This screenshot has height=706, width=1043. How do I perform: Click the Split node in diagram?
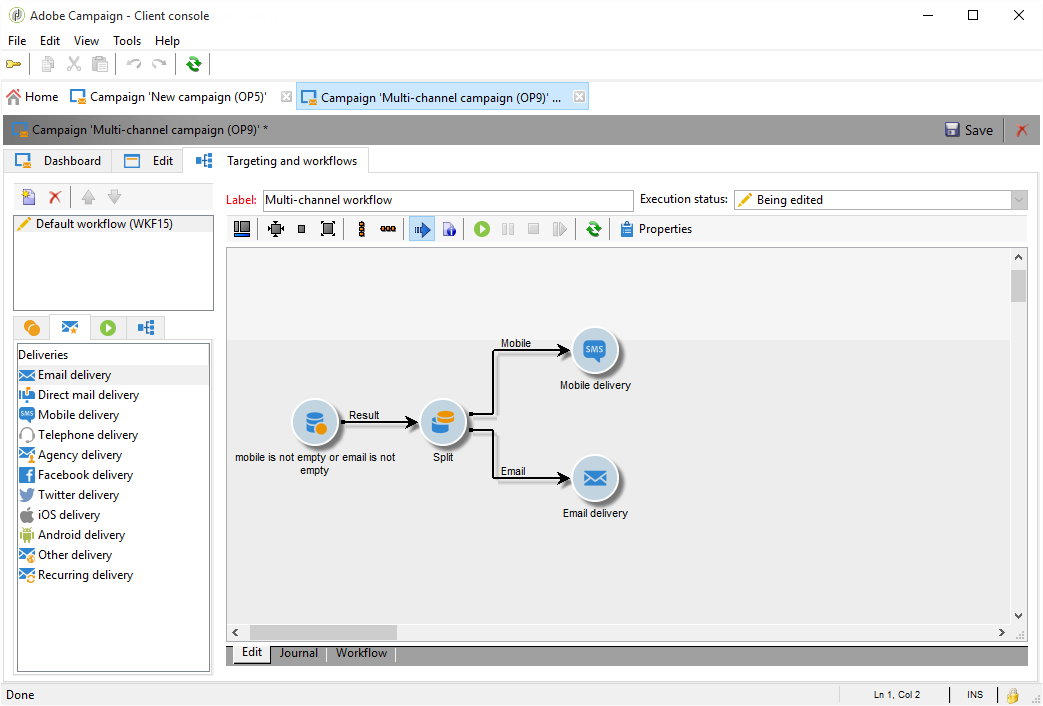click(443, 422)
